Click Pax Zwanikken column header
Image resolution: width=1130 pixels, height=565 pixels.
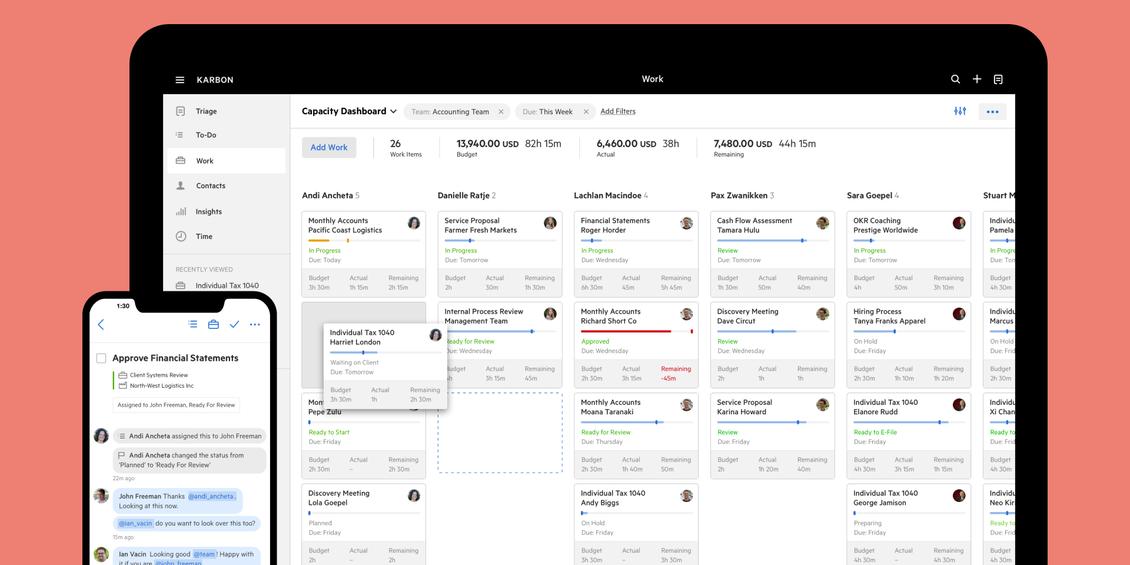pos(742,195)
